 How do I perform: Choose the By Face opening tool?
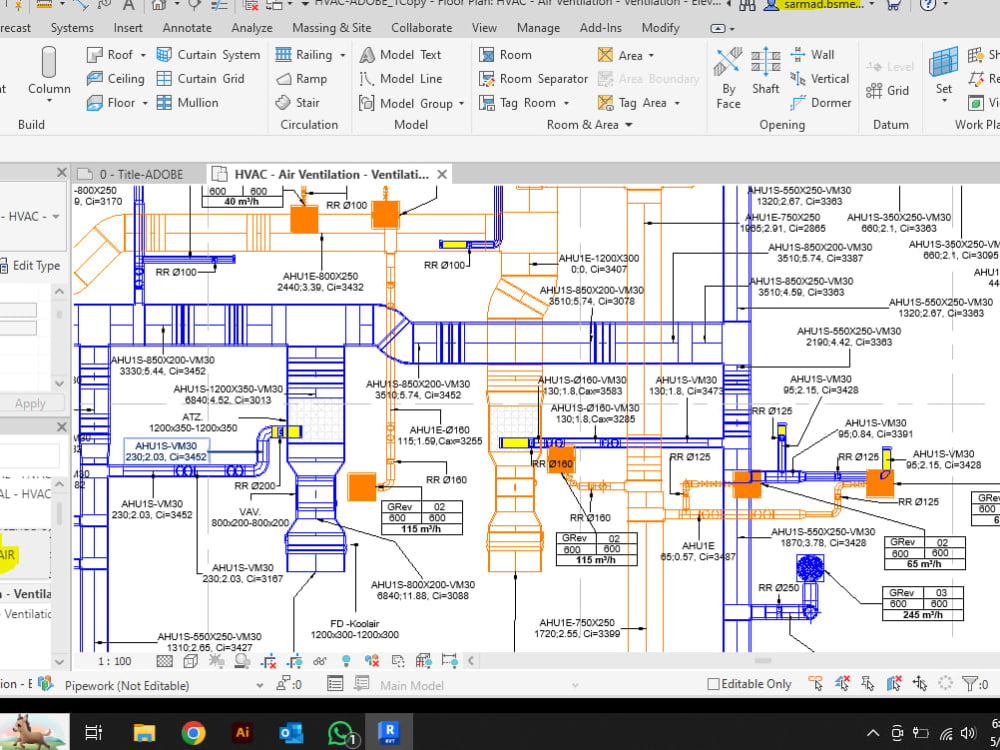[728, 78]
